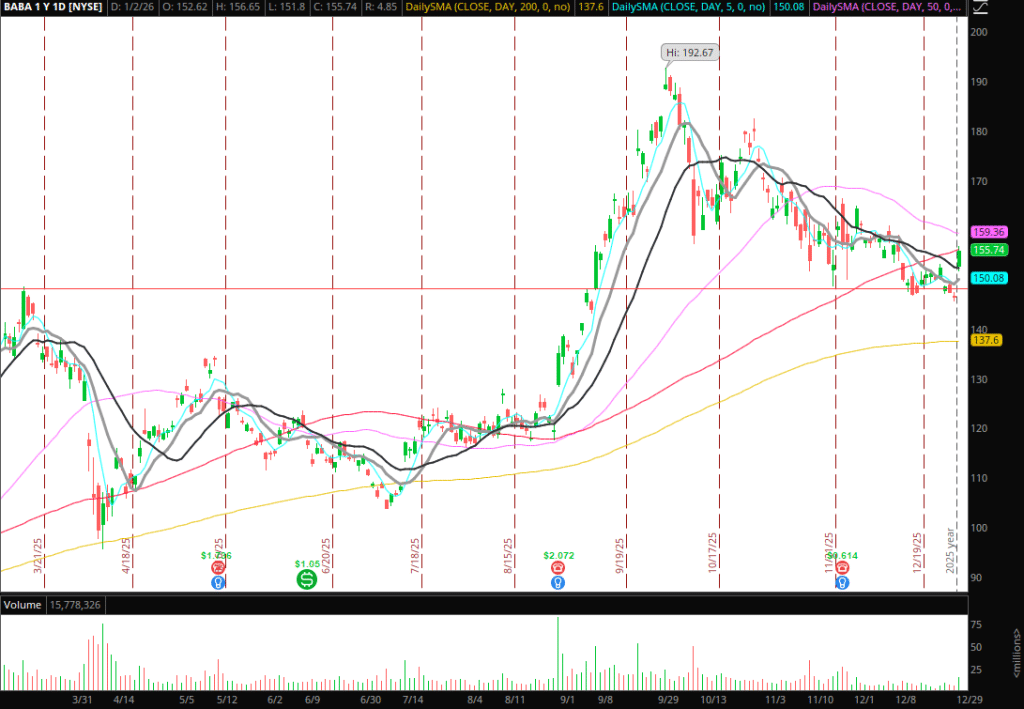Click the blue lightbulb below $2.072 earnings
This screenshot has width=1024, height=709.
pos(557,582)
